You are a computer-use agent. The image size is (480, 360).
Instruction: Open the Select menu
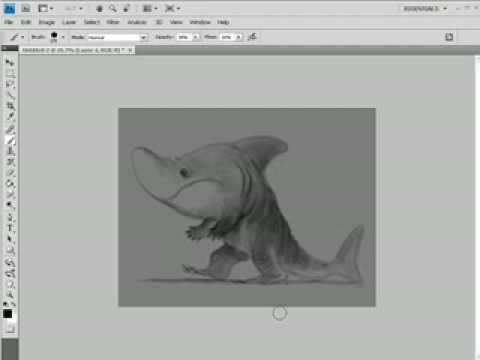tap(92, 22)
